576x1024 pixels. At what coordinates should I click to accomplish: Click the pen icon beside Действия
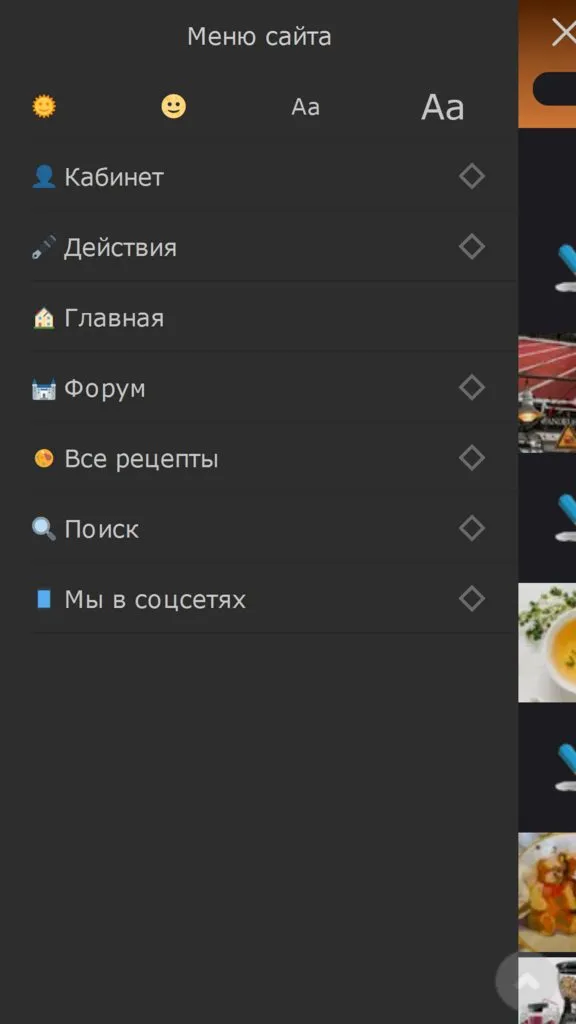(44, 248)
